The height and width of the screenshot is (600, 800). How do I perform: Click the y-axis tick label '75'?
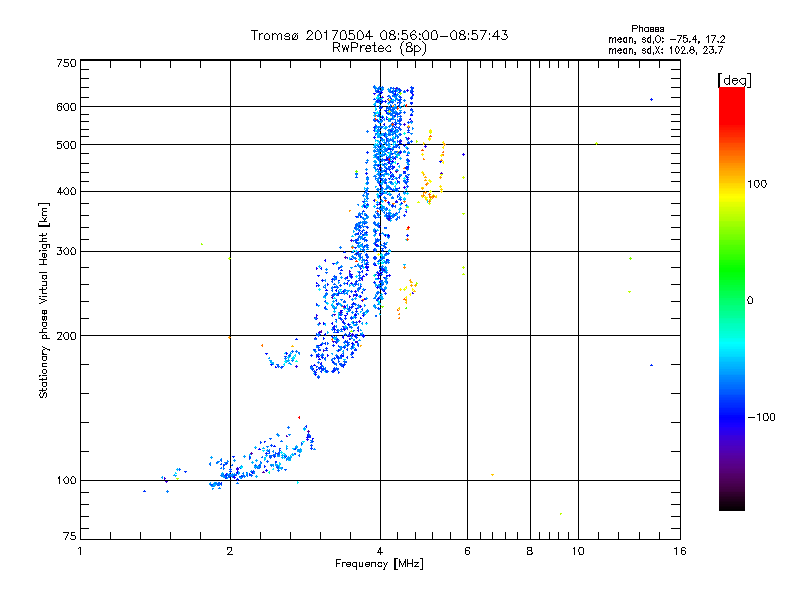[x=70, y=536]
